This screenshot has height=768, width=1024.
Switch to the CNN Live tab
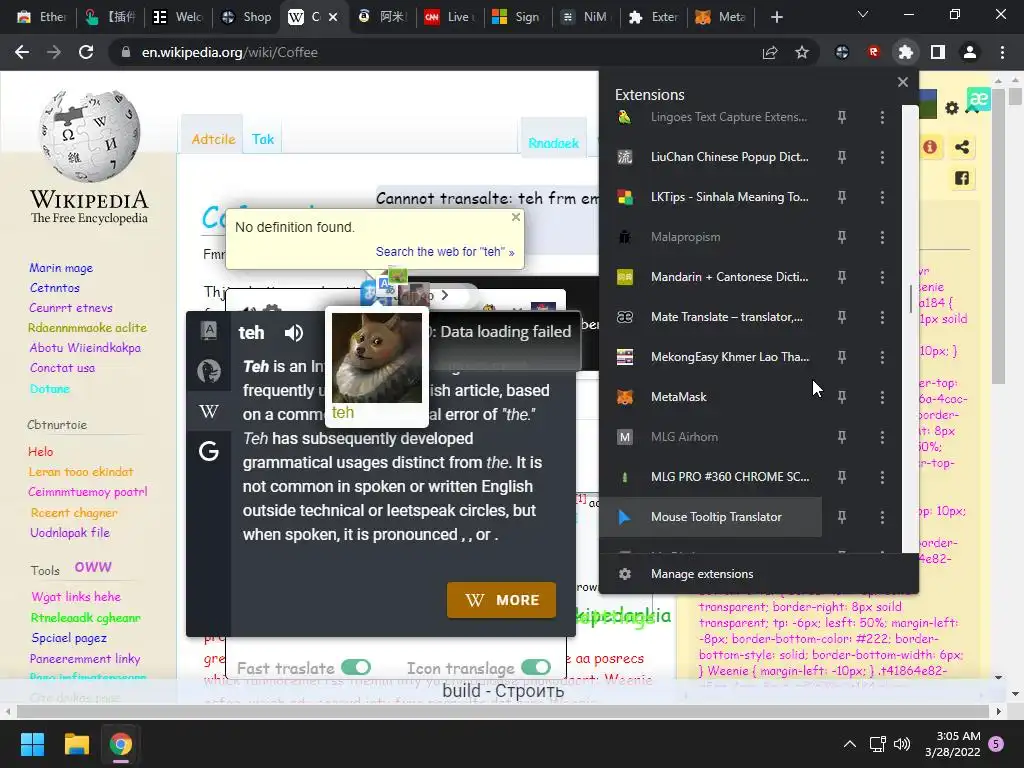pyautogui.click(x=451, y=17)
